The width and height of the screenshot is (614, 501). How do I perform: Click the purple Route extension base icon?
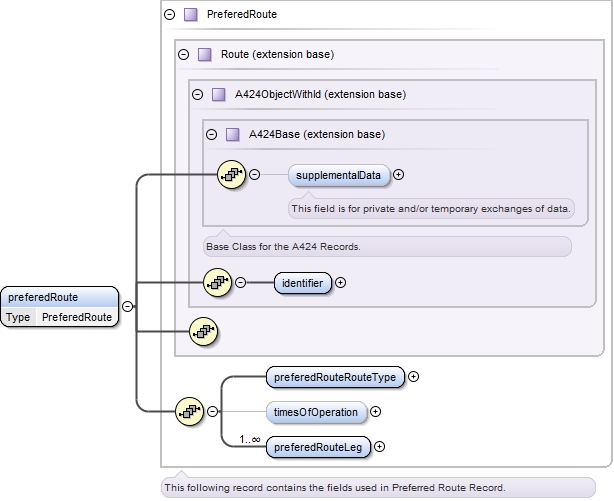pos(204,54)
